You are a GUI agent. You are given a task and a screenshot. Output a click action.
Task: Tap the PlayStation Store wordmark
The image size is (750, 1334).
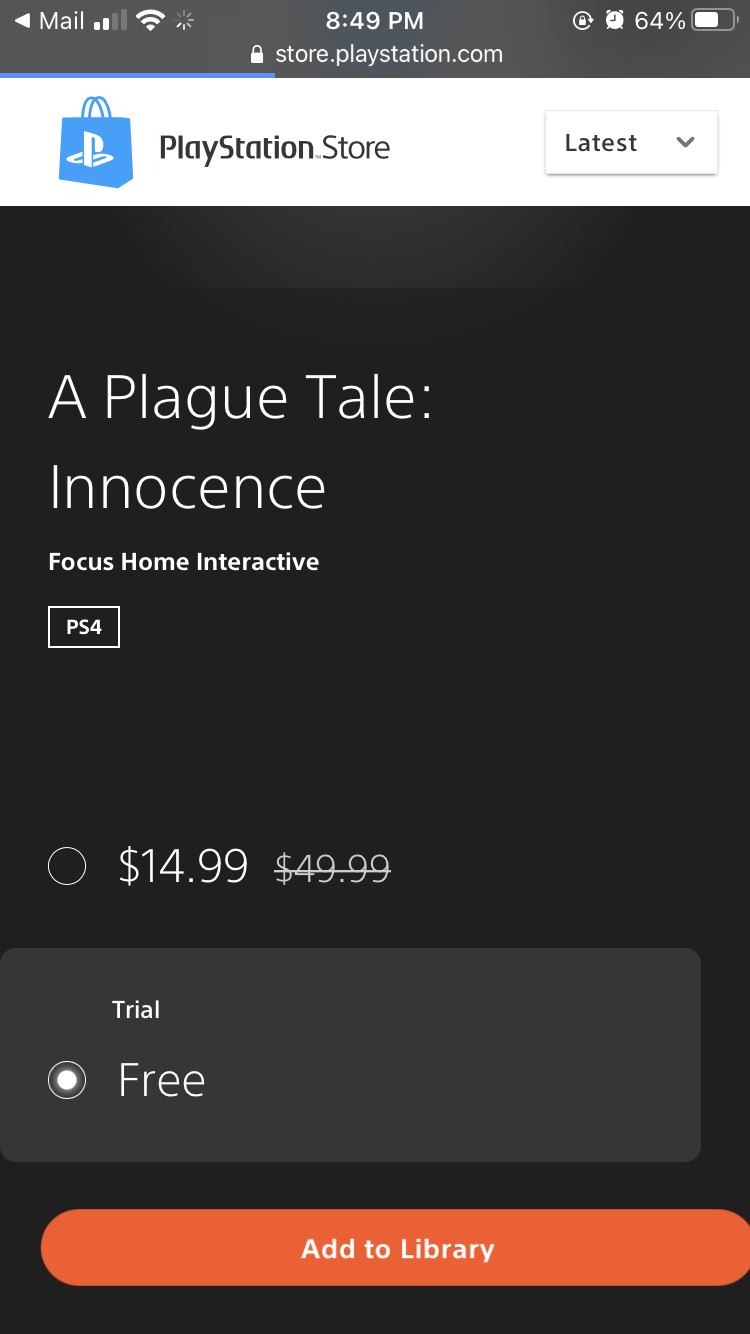point(275,149)
